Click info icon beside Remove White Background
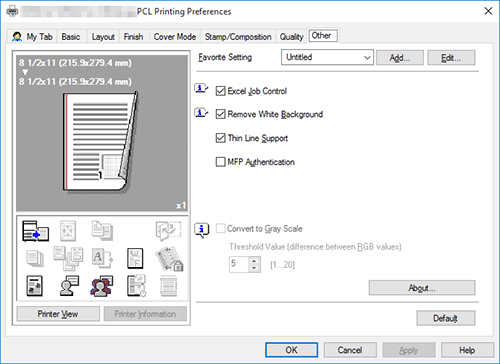The height and width of the screenshot is (364, 500). point(201,113)
